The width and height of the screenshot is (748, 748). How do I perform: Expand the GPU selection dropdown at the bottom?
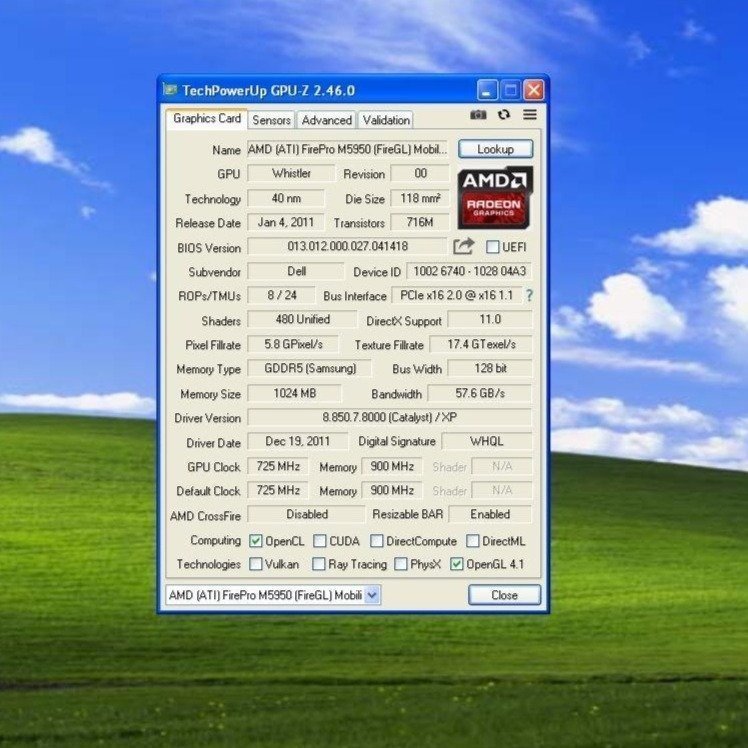[x=372, y=595]
